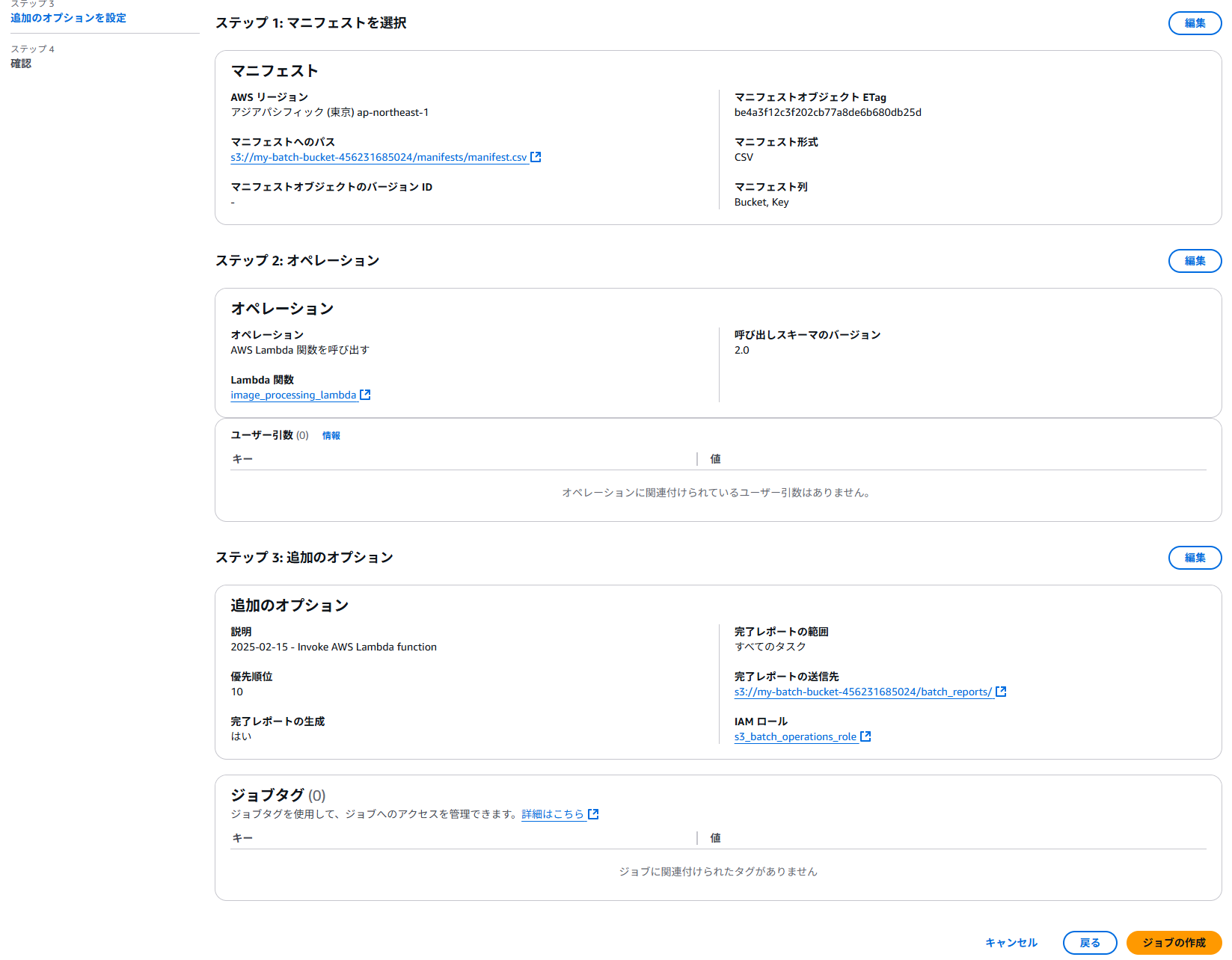Image resolution: width=1232 pixels, height=960 pixels.
Task: Click external link icon next to manifest.csv path
Action: pyautogui.click(x=536, y=157)
